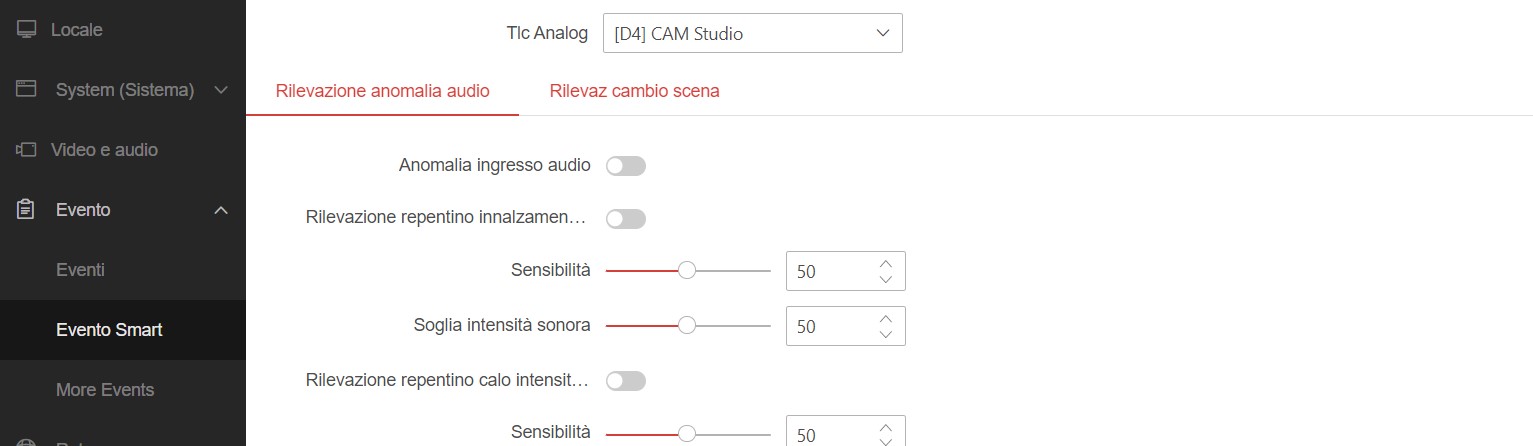The height and width of the screenshot is (446, 1533).
Task: Increase the first Sensibilità value with the up arrow
Action: click(885, 264)
